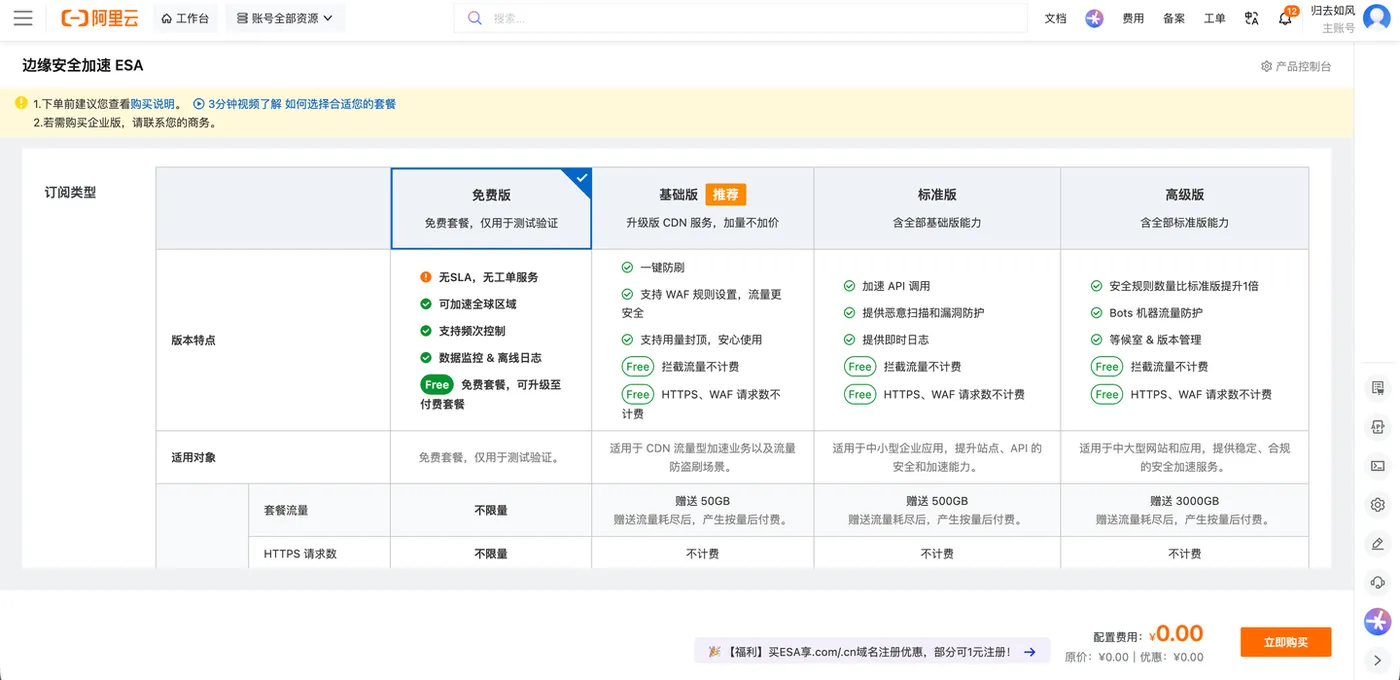
Task: Click the check icon beside 支持用量封顶
Action: tap(627, 340)
